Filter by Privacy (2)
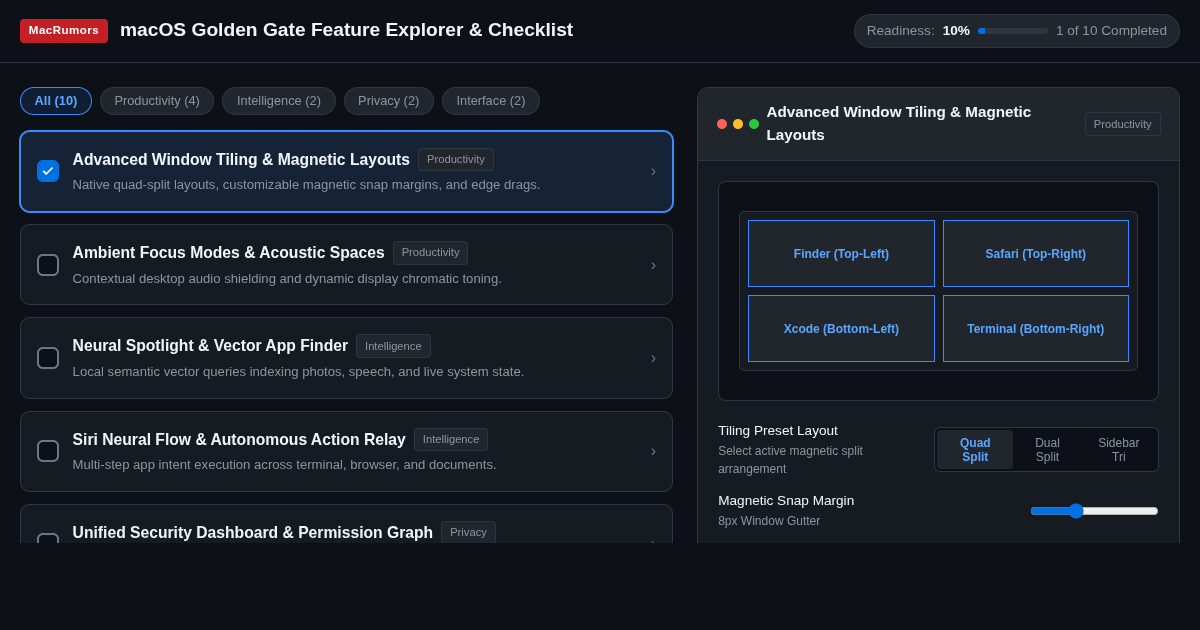 pos(389,101)
